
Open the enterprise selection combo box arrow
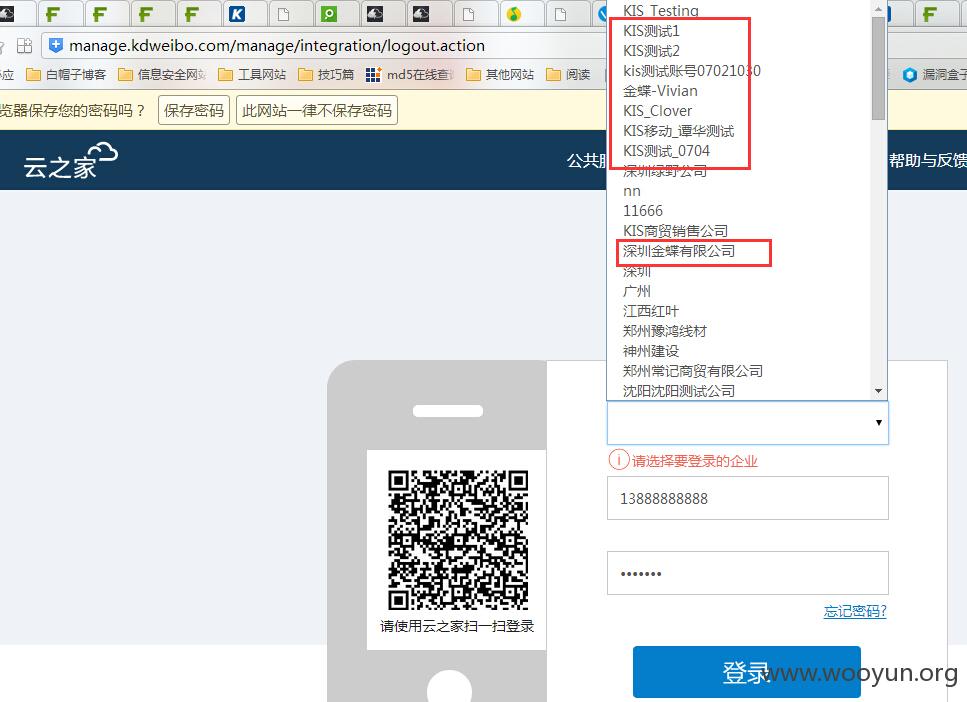[878, 423]
